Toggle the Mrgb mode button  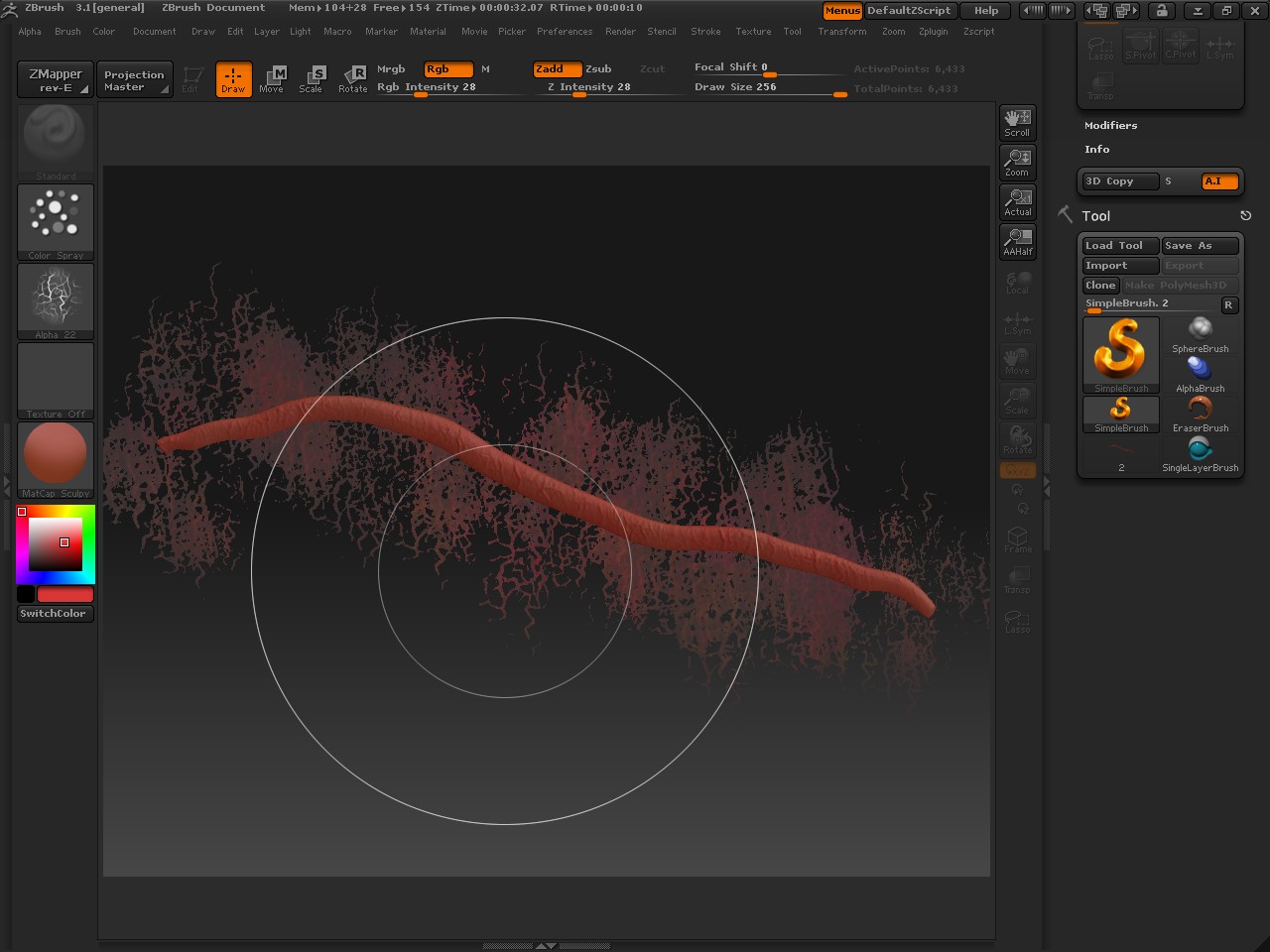391,69
